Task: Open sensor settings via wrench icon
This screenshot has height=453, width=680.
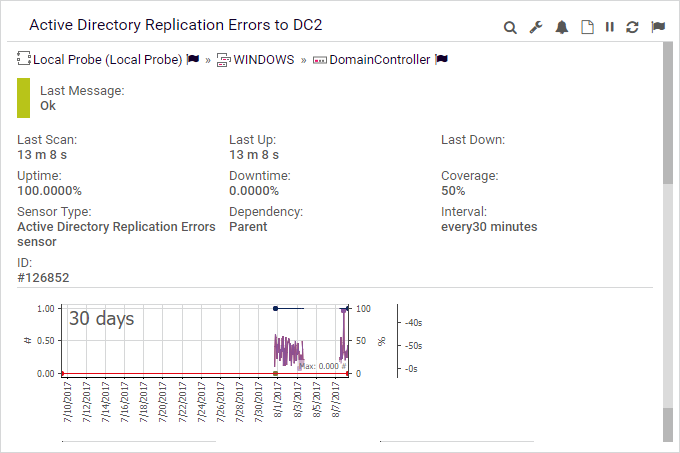Action: tap(536, 27)
